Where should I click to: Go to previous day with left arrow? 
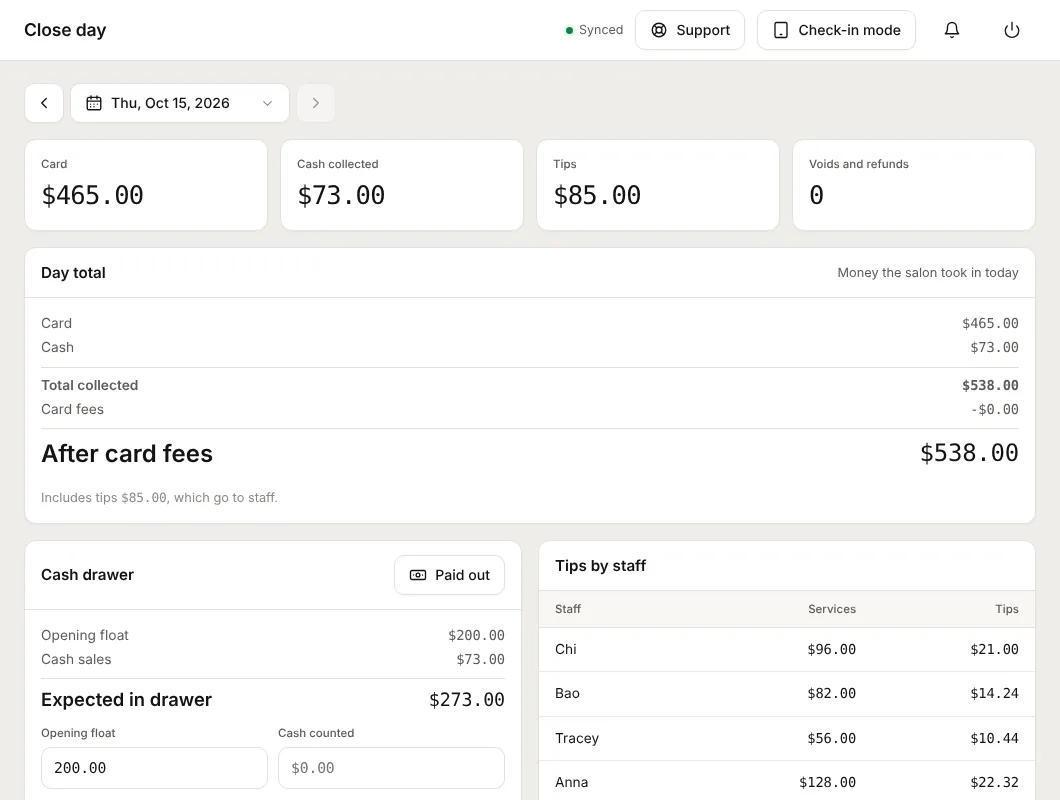44,103
